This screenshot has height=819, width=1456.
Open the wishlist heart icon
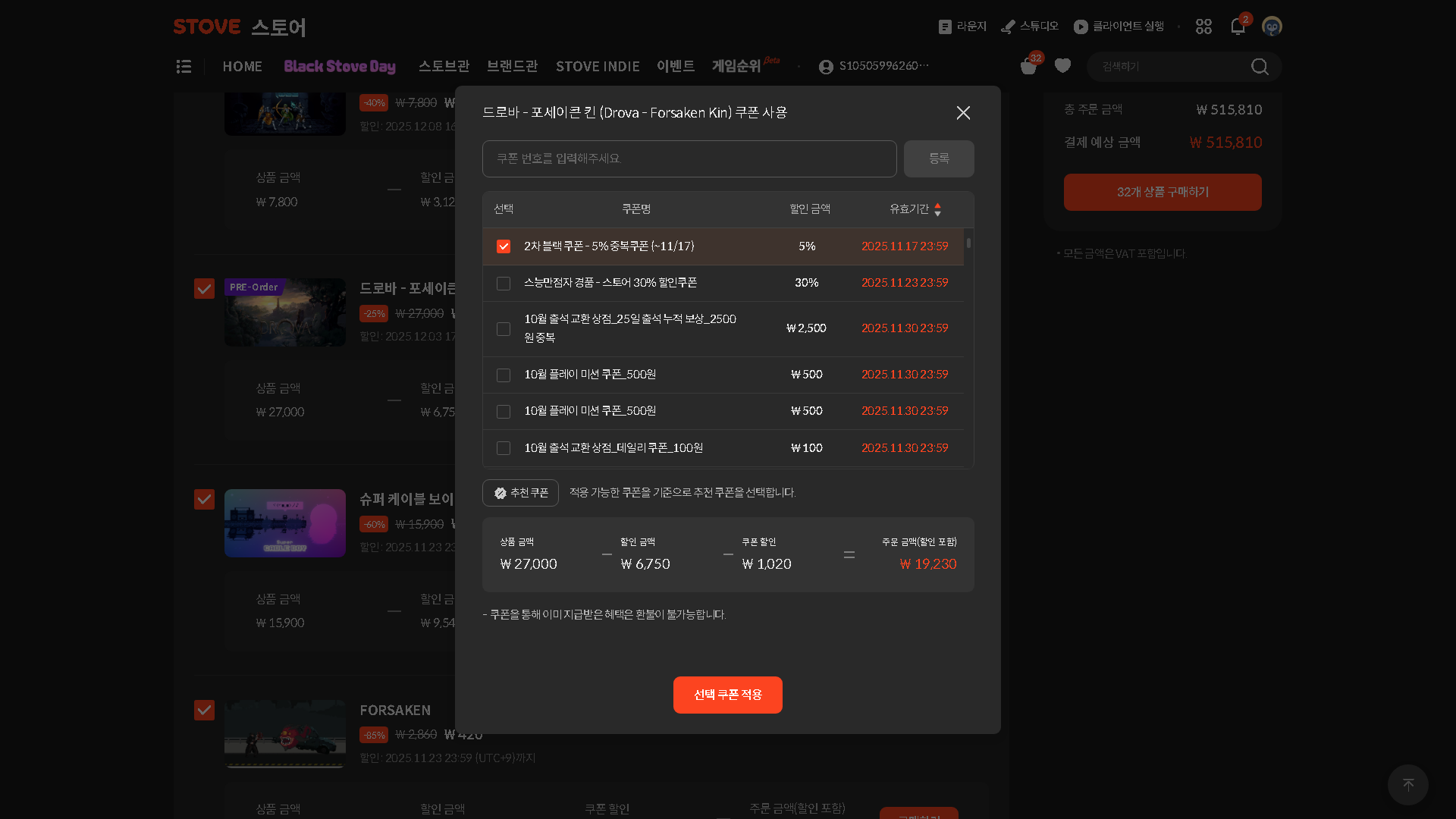1062,66
